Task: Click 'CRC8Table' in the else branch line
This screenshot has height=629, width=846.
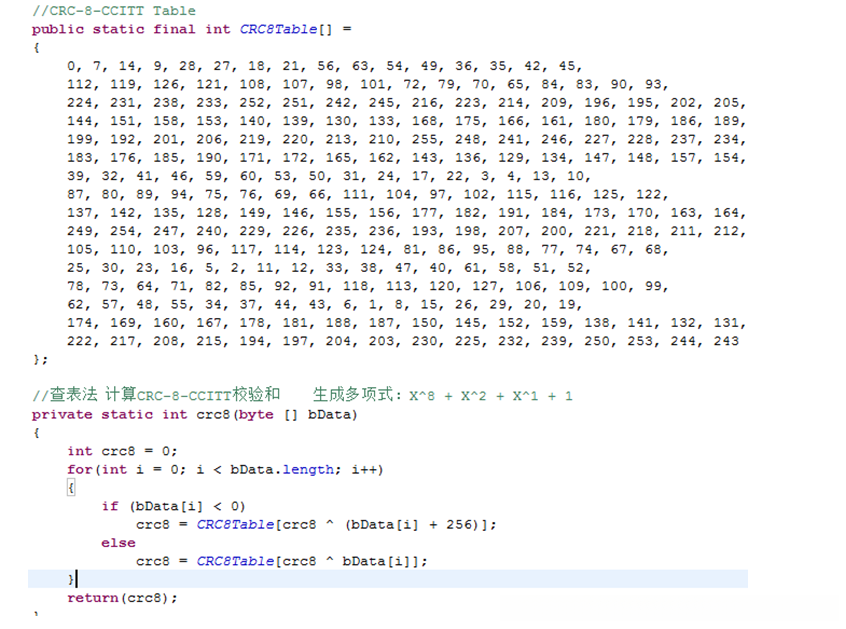Action: (x=235, y=561)
